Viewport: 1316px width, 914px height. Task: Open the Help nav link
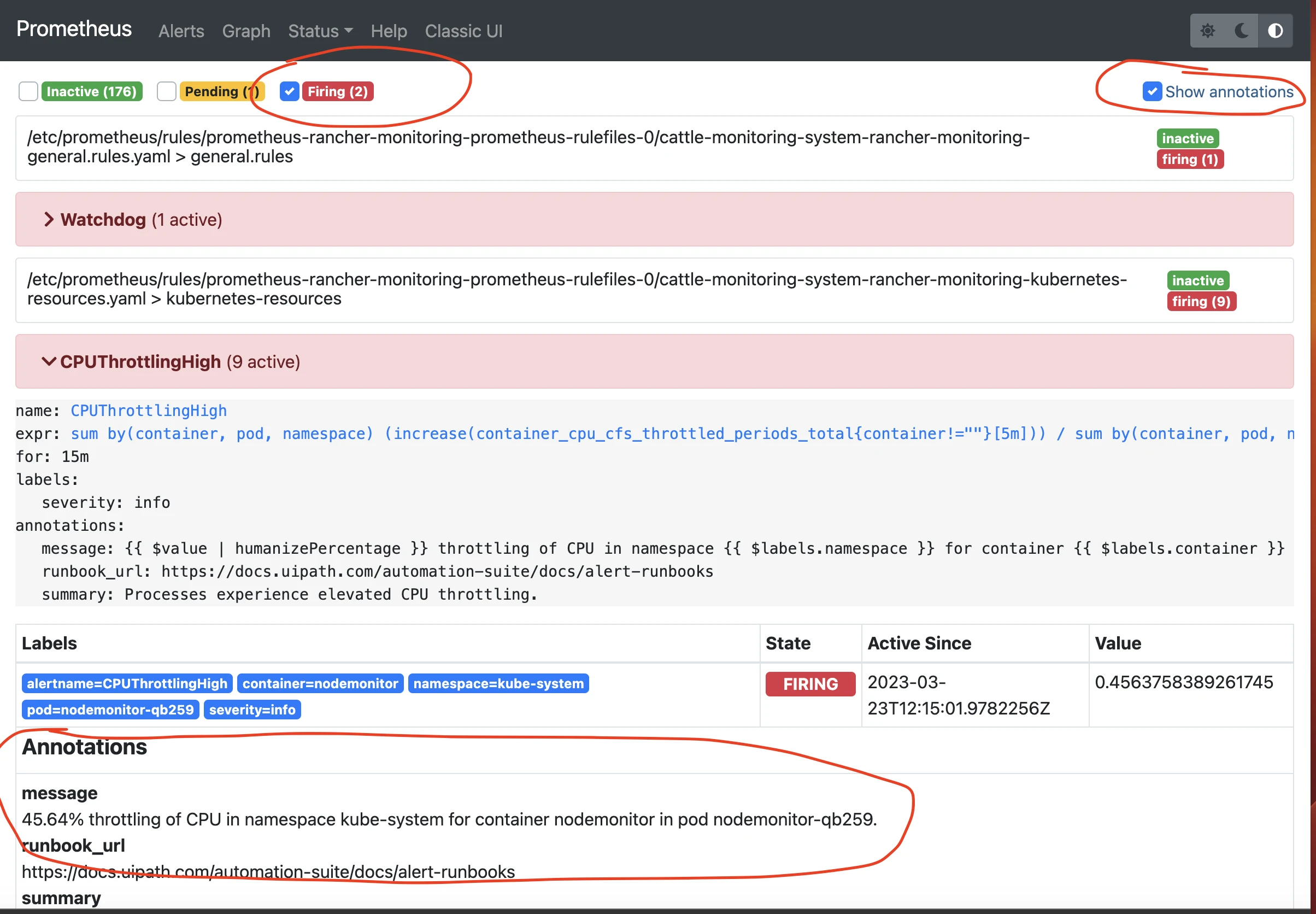(x=389, y=31)
